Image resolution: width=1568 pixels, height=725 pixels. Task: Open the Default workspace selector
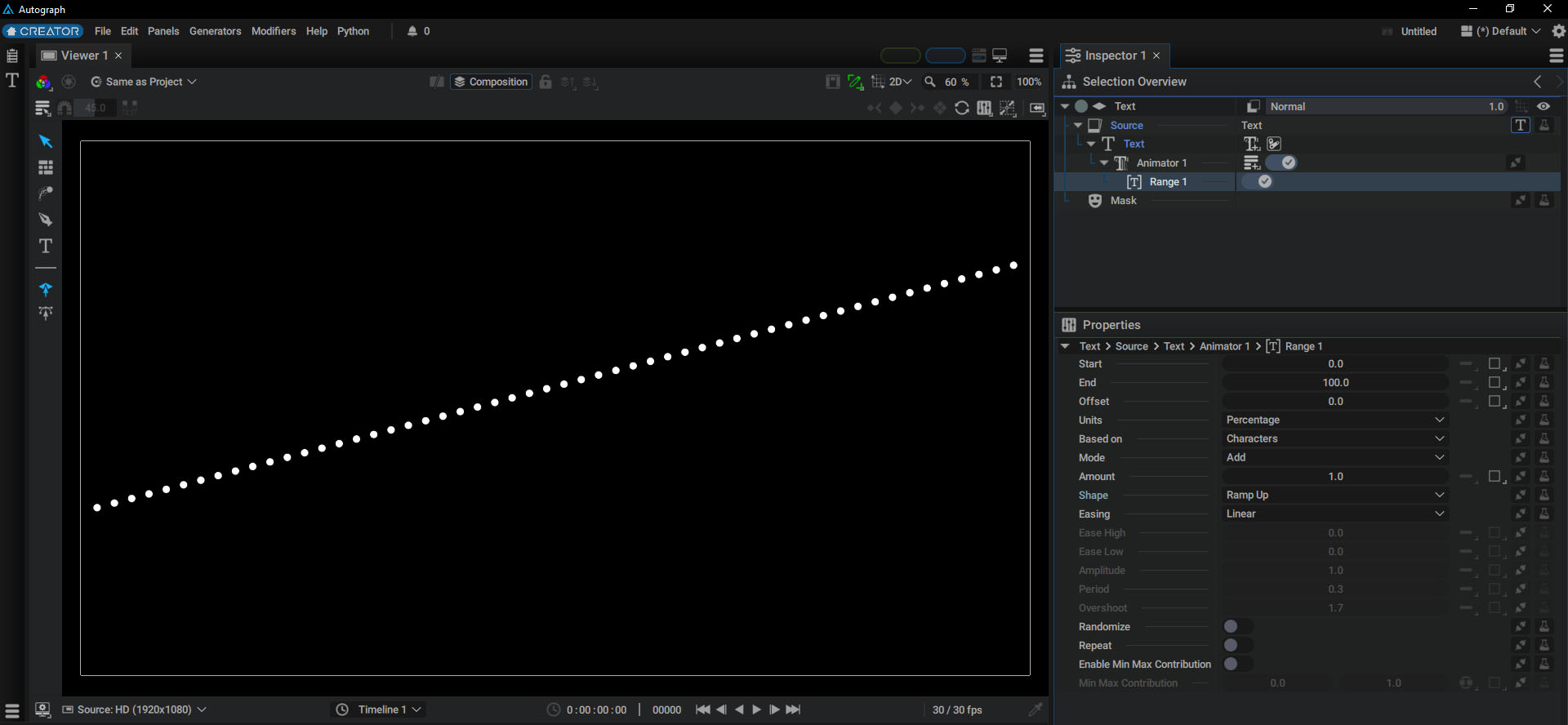coord(1501,31)
